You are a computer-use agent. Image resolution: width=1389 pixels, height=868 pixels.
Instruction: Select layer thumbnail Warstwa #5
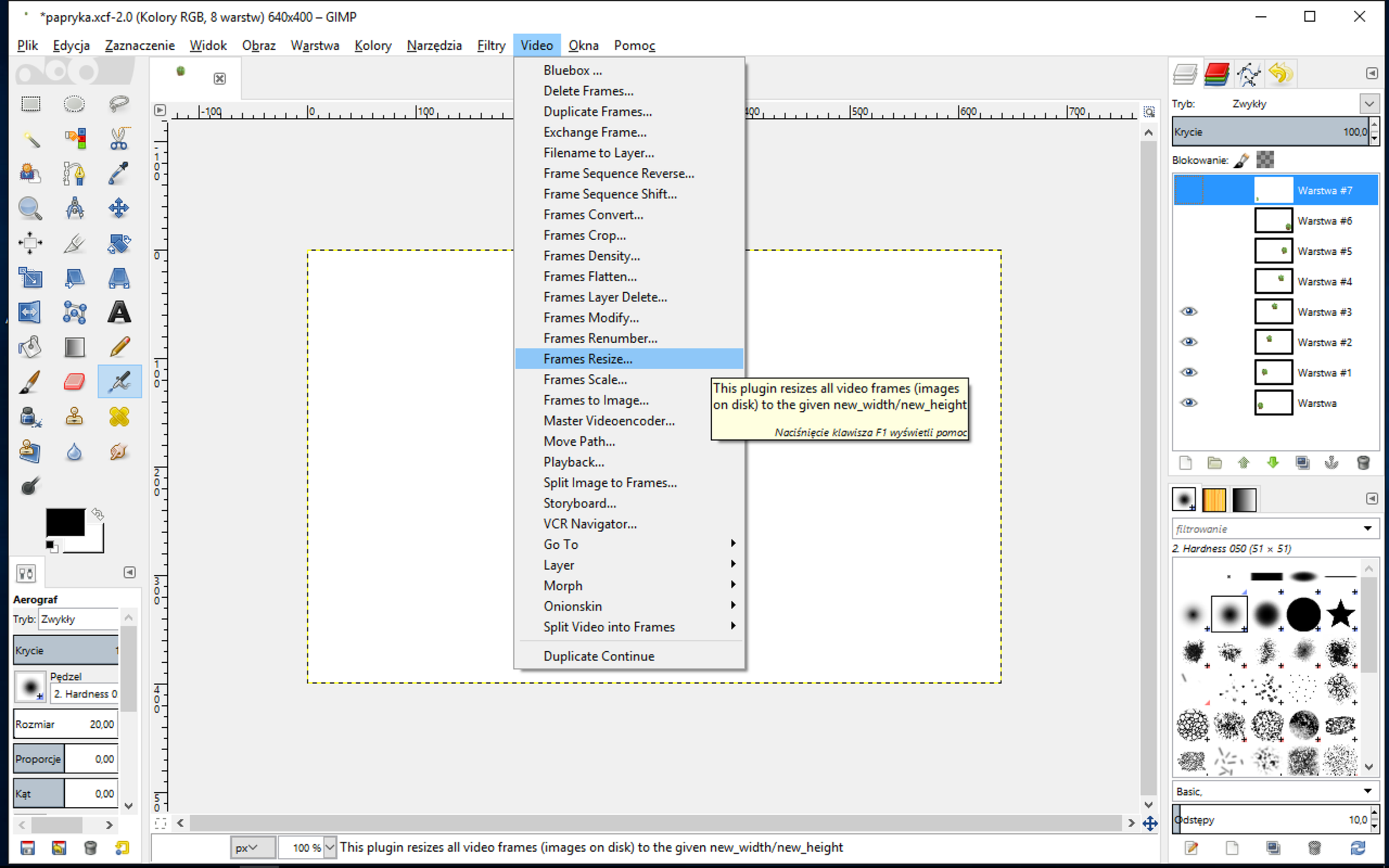pos(1273,251)
